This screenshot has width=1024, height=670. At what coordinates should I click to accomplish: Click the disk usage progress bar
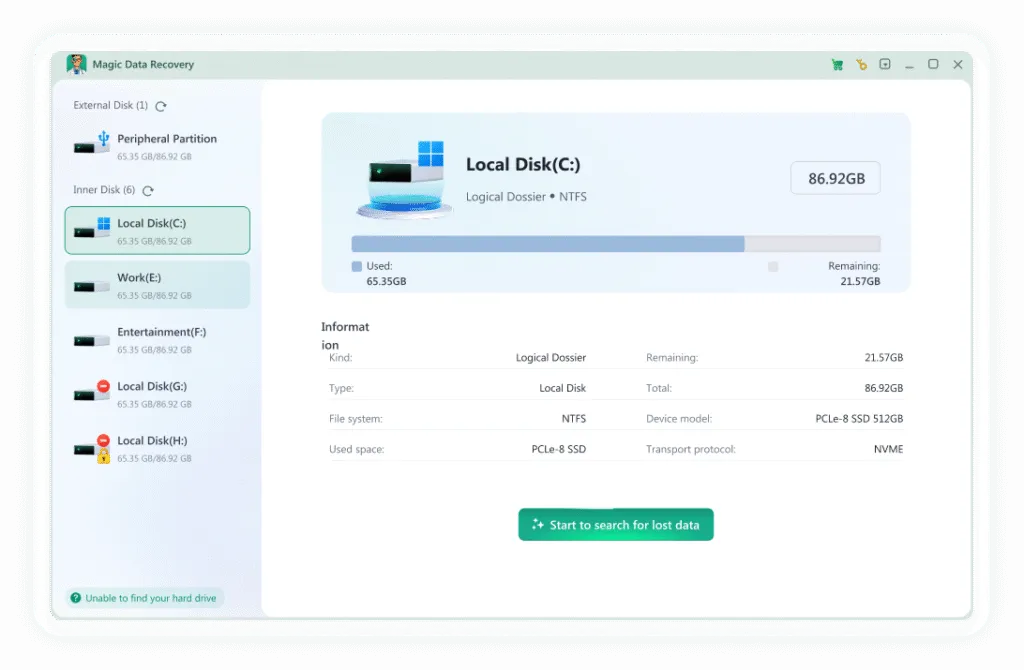point(616,244)
